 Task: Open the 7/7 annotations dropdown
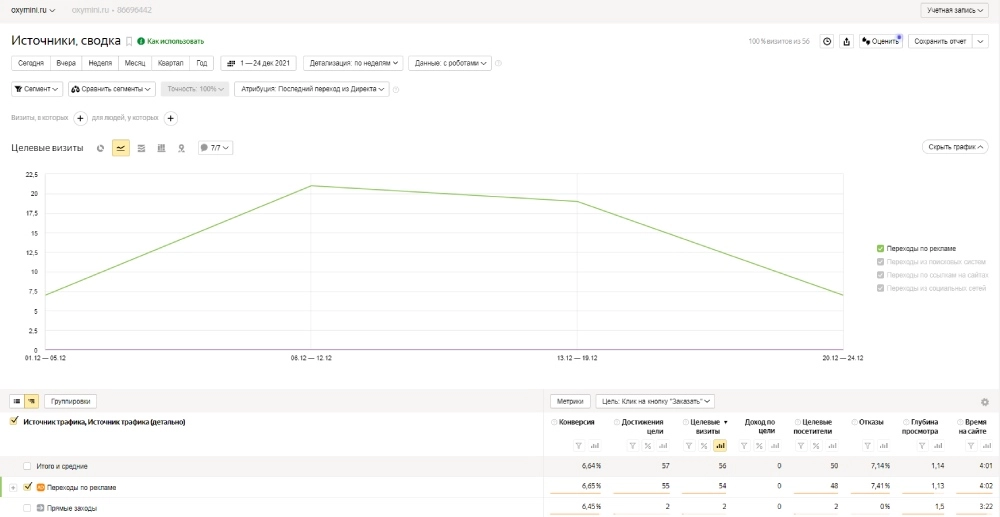pyautogui.click(x=216, y=148)
